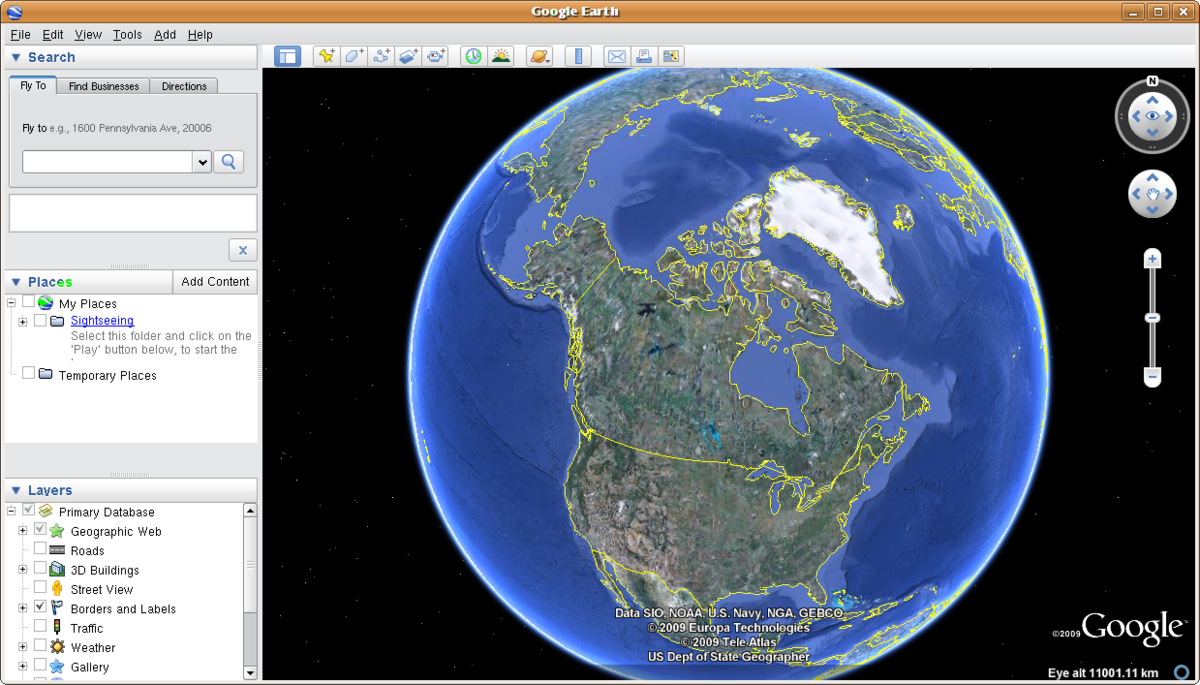
Task: Choose the Add Path tool
Action: tap(381, 57)
